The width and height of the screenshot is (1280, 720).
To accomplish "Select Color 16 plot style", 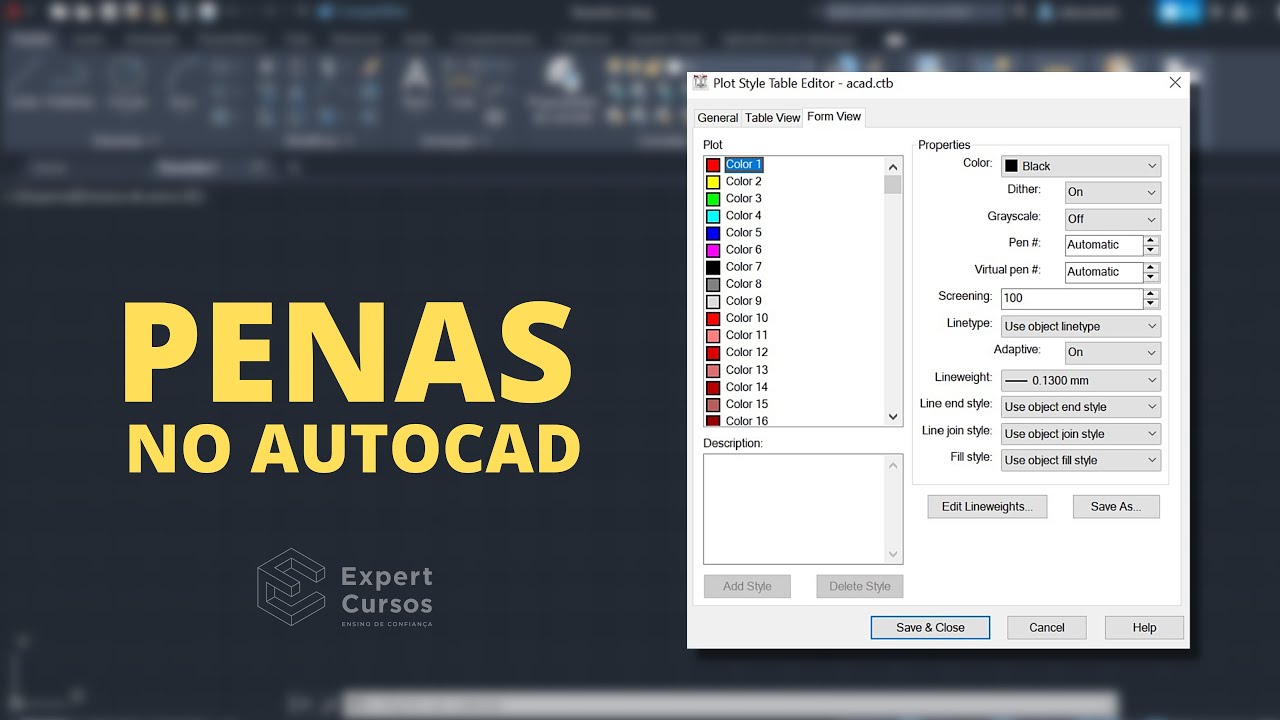I will [747, 420].
